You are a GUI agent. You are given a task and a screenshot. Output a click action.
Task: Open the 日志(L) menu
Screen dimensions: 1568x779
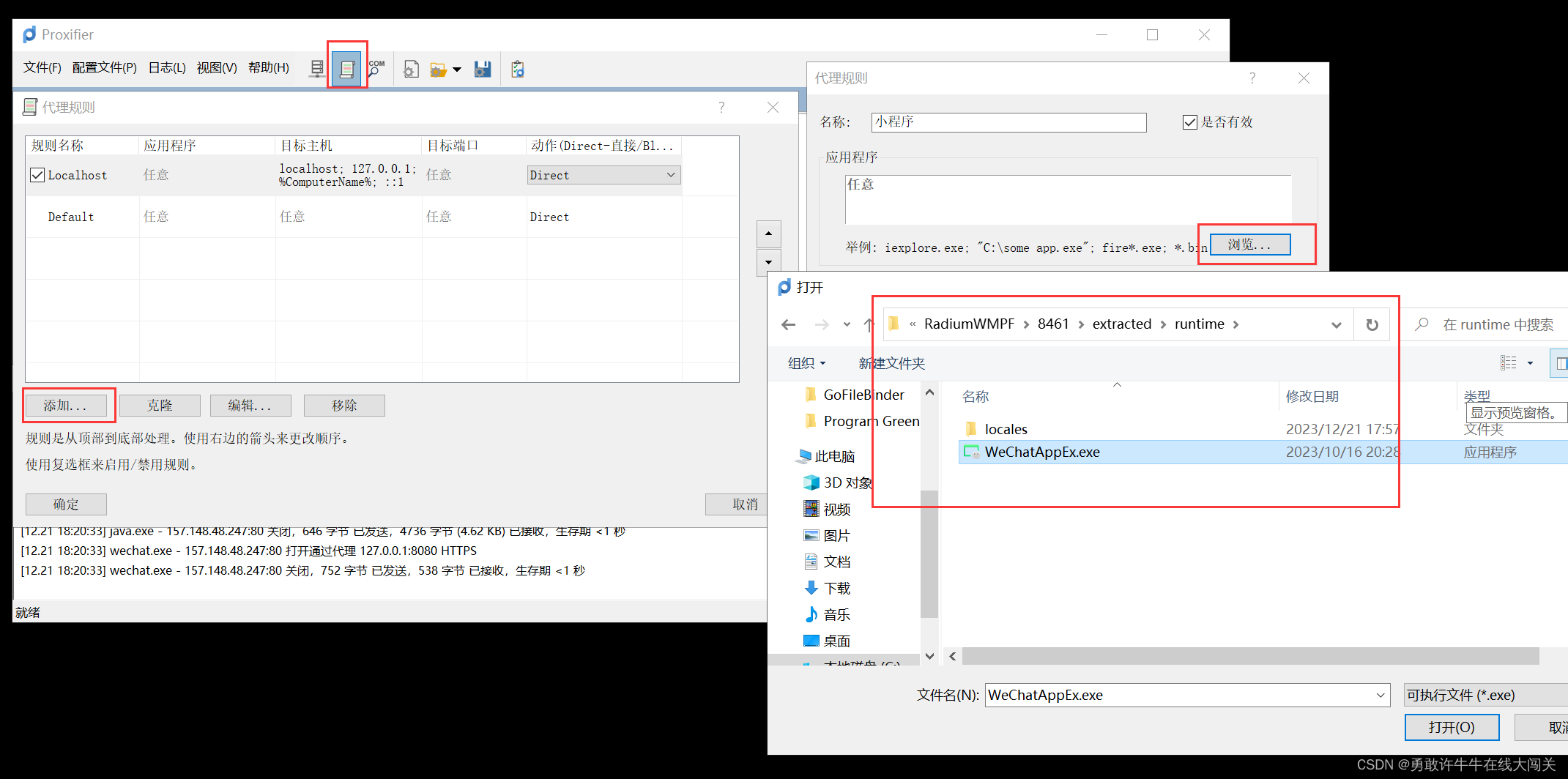[167, 67]
